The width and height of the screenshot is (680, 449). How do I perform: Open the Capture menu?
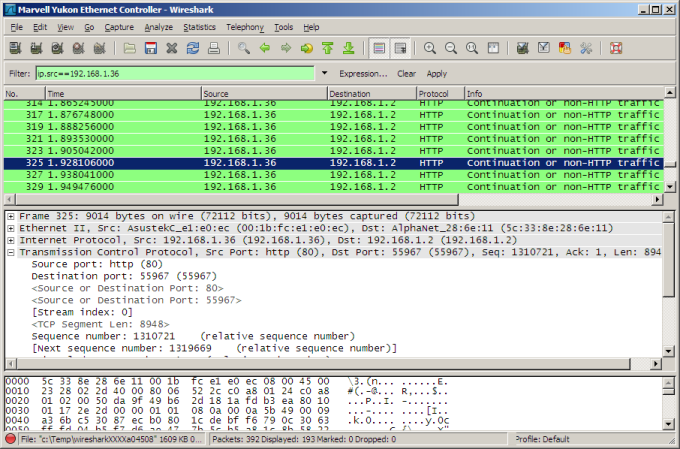(119, 27)
